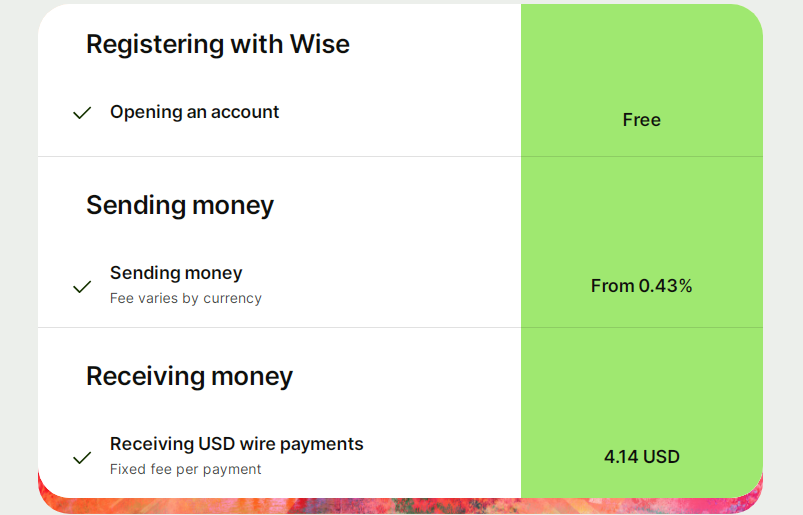Select the Registering with Wise heading
The height and width of the screenshot is (515, 803).
(x=217, y=44)
